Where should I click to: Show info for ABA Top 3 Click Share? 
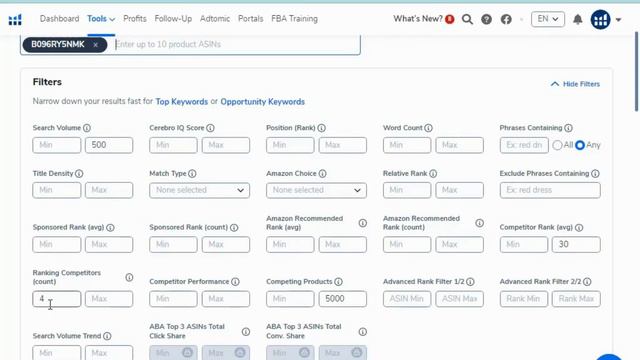point(246,332)
